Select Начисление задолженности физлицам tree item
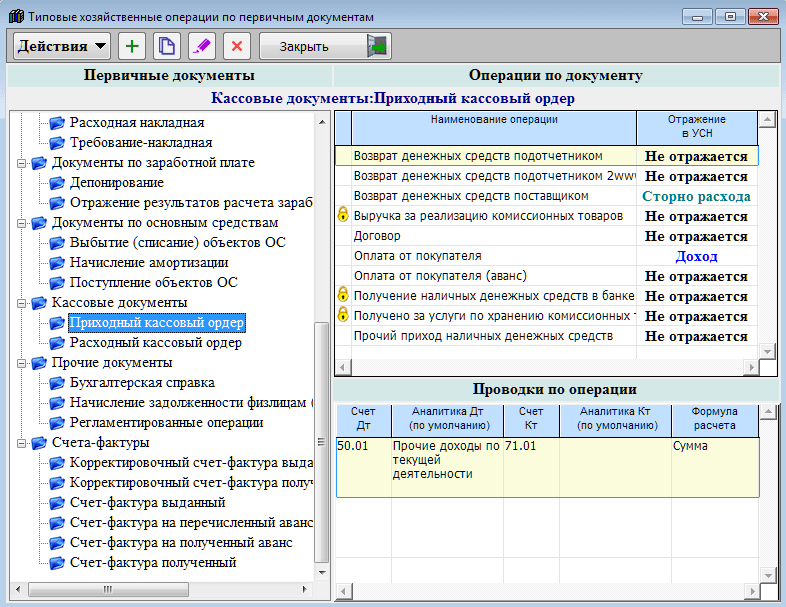786x607 pixels. pos(191,402)
